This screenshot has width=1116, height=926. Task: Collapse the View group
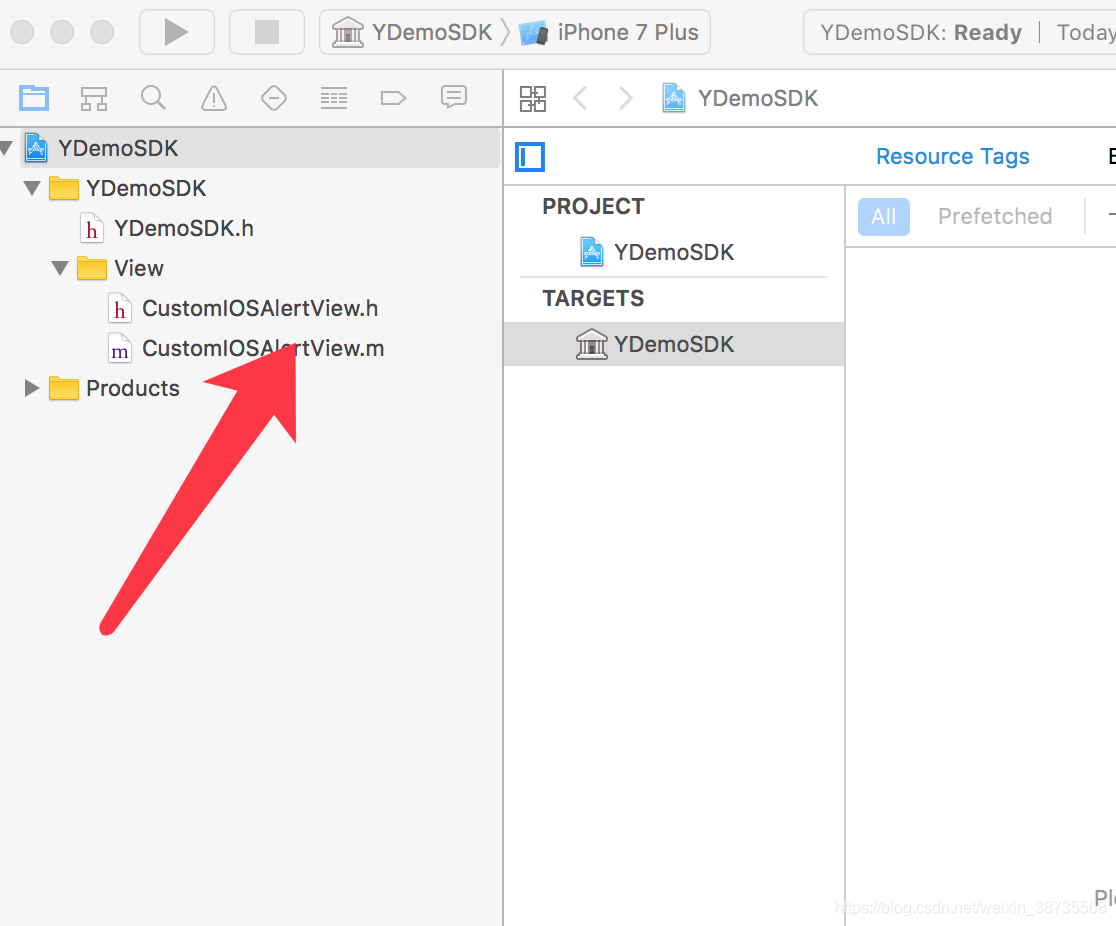60,268
